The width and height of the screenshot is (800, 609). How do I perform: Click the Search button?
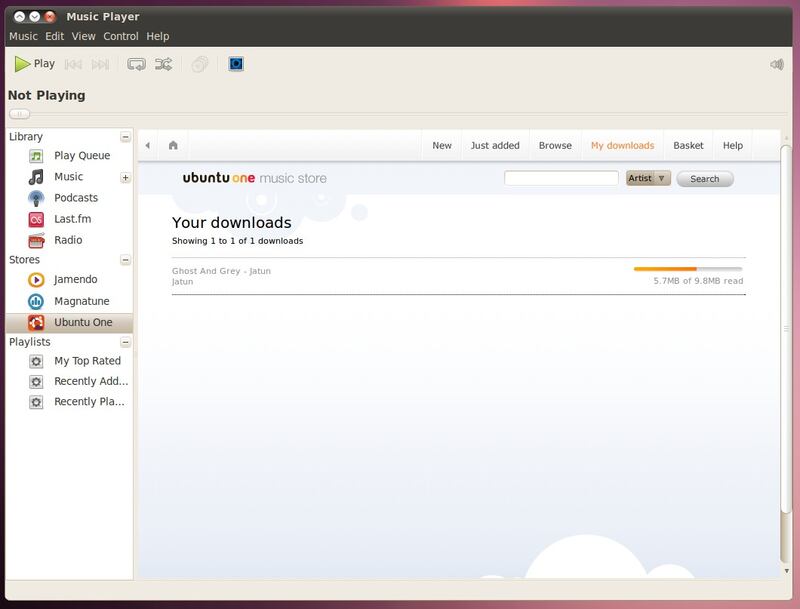[704, 179]
